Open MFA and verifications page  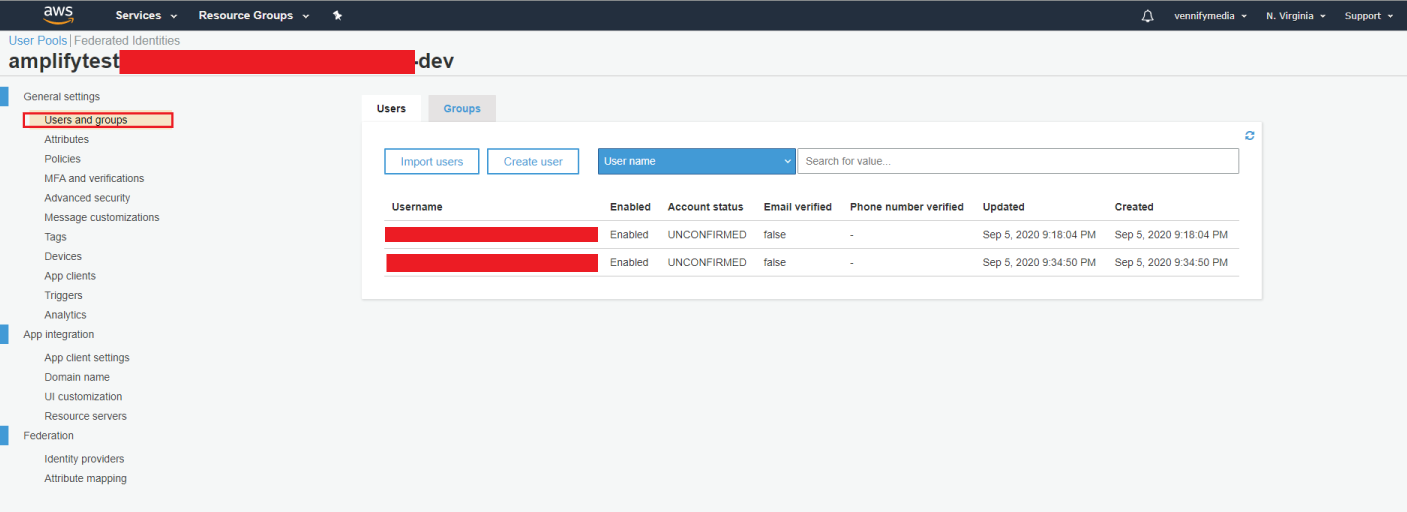[94, 179]
